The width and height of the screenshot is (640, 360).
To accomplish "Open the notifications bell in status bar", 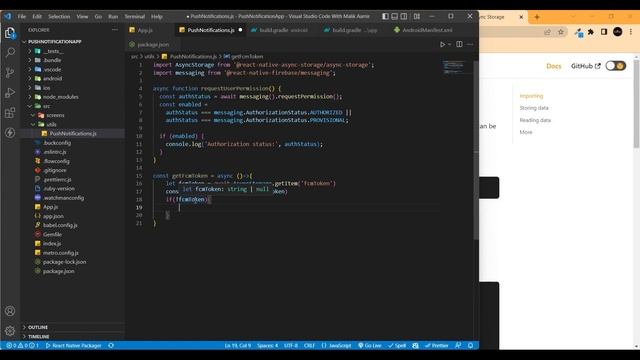I will (x=470, y=346).
